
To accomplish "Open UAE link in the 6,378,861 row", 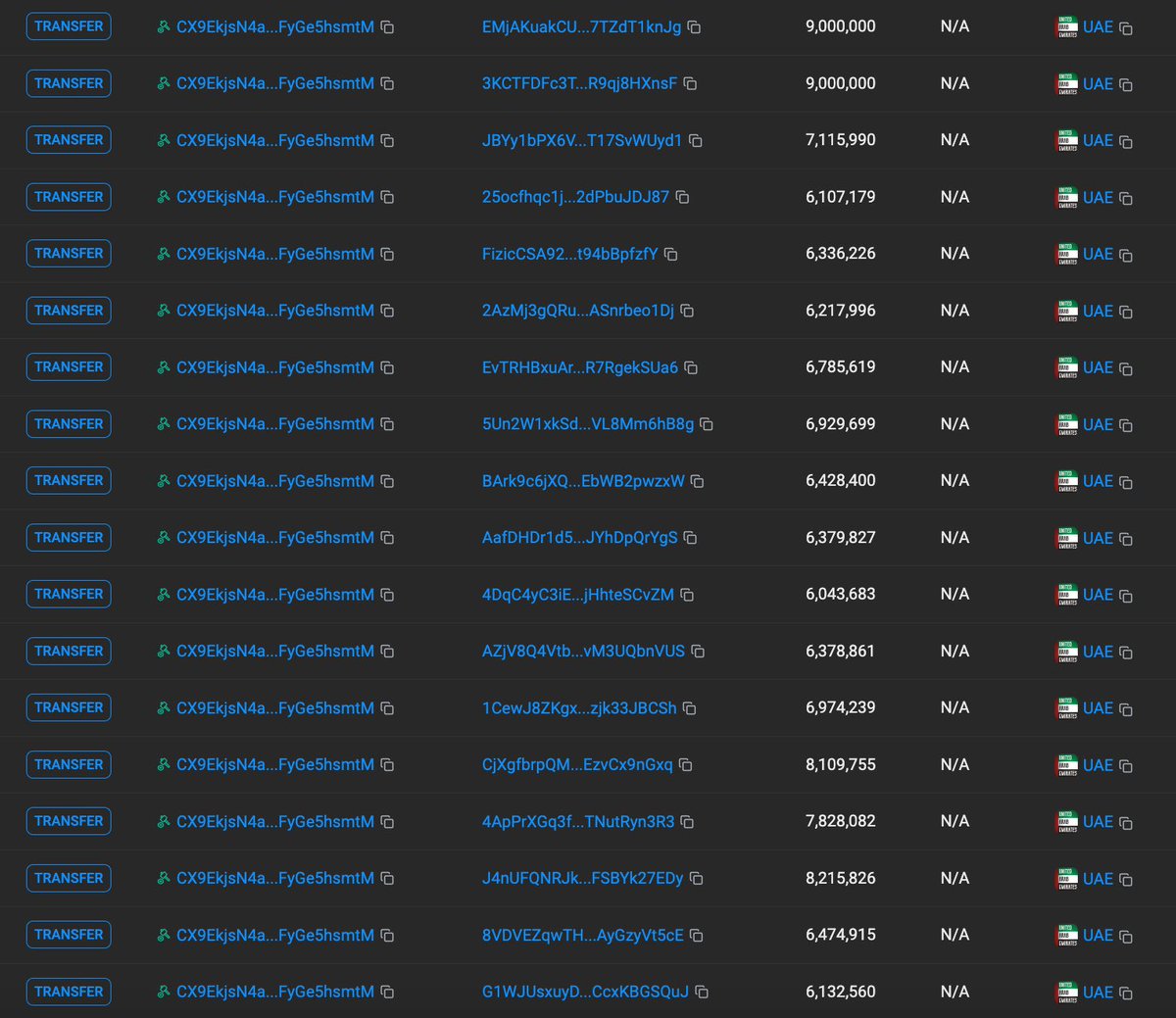I will click(x=1098, y=652).
